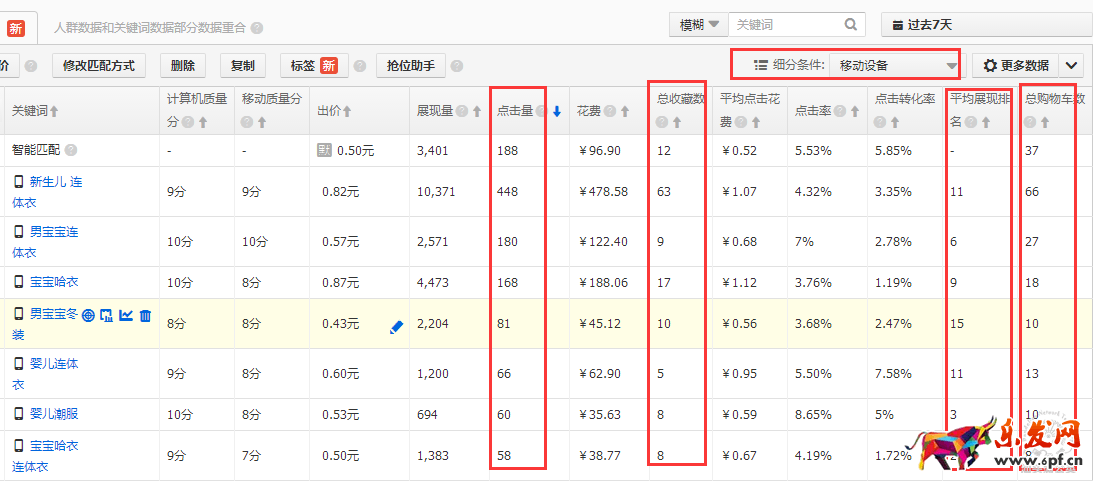
Task: Open 模糊 match type dropdown
Action: tap(698, 25)
